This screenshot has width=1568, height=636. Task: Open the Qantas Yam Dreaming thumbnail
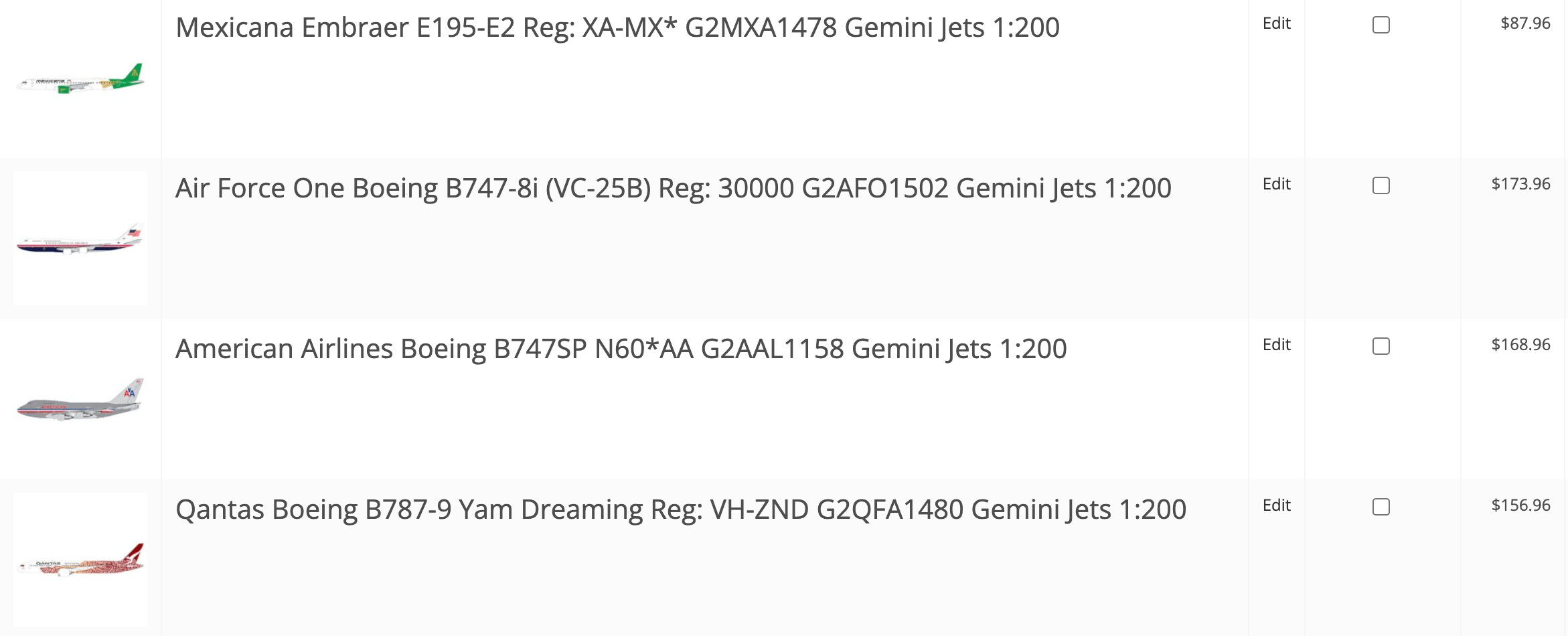click(x=80, y=560)
